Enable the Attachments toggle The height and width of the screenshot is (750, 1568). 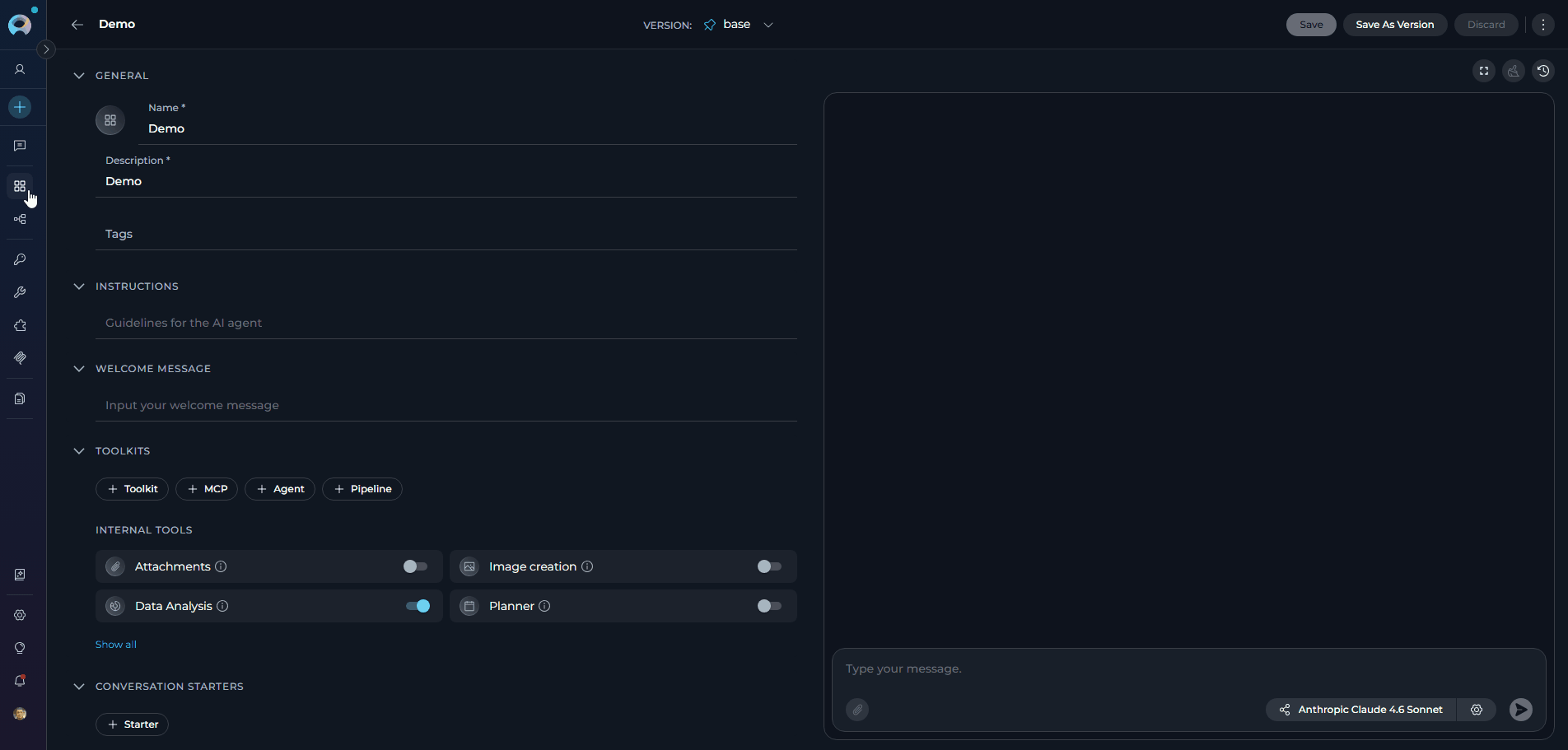point(416,566)
